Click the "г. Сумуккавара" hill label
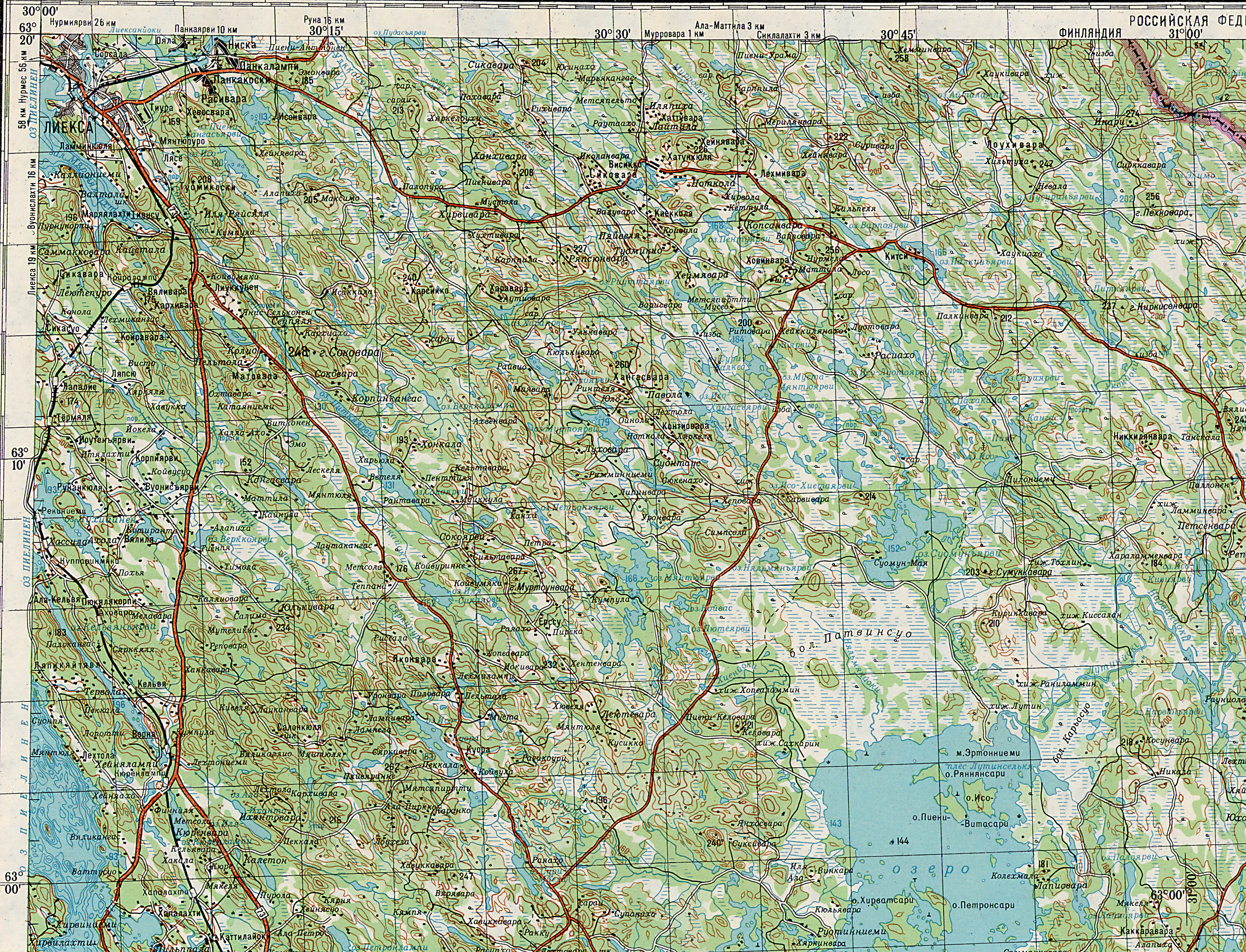The image size is (1246, 952). click(1021, 572)
